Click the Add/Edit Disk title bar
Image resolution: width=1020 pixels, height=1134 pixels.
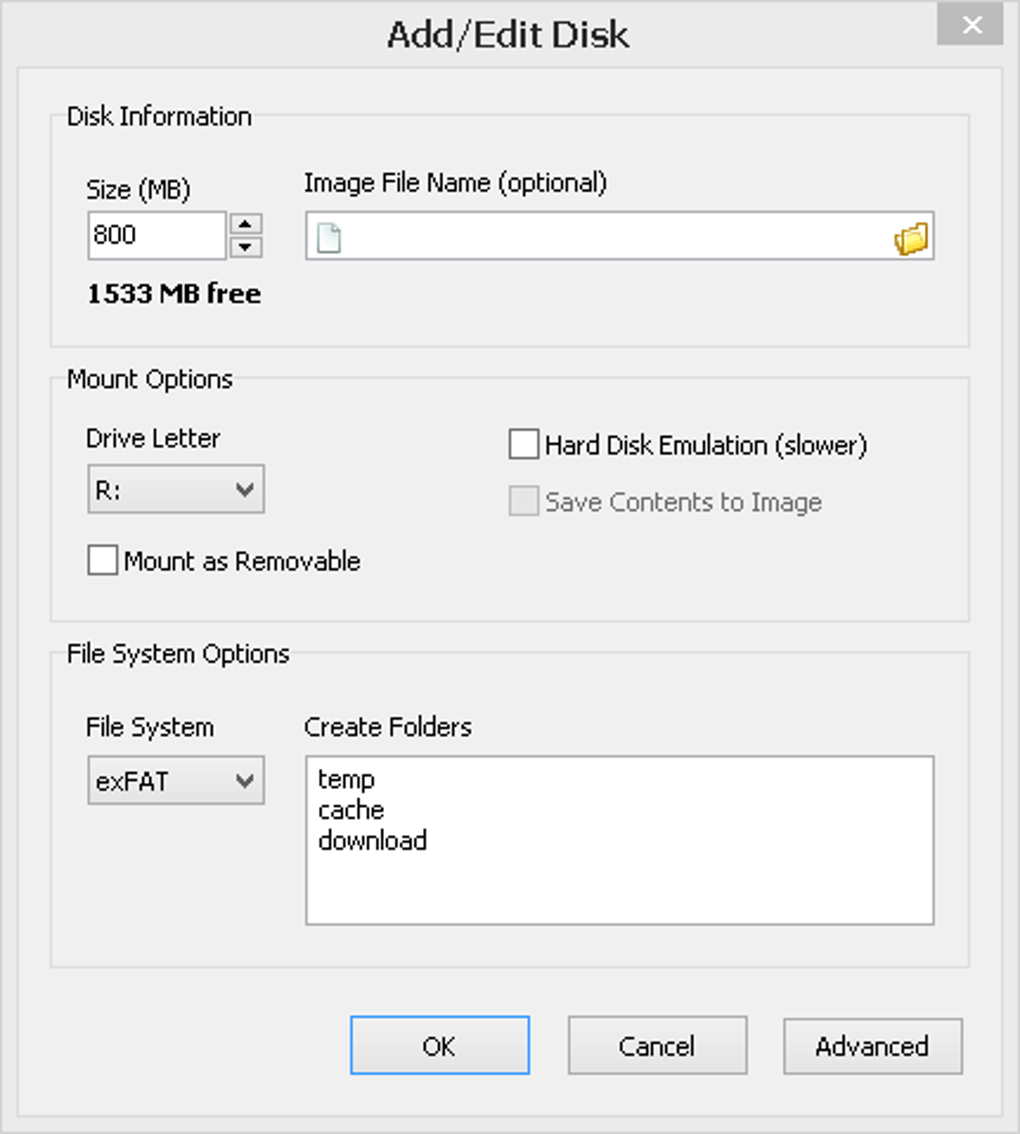(508, 35)
